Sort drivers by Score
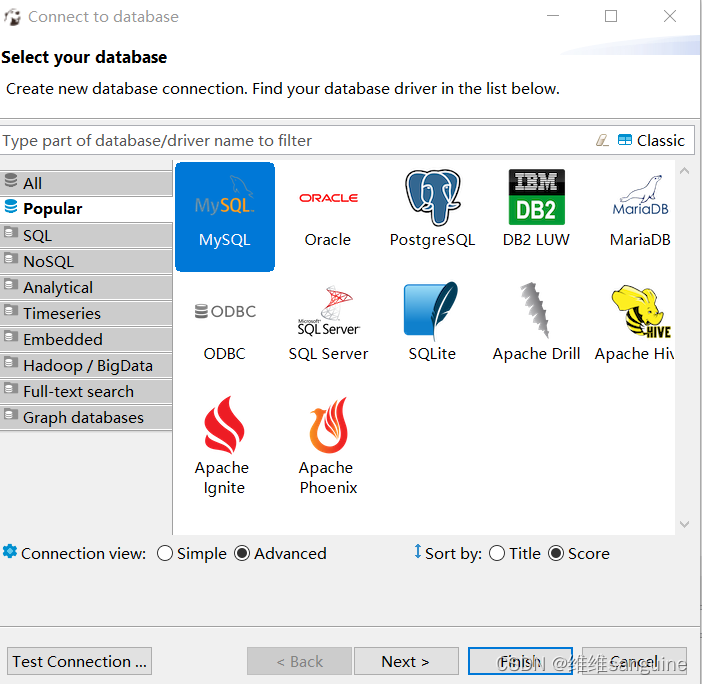 point(579,554)
